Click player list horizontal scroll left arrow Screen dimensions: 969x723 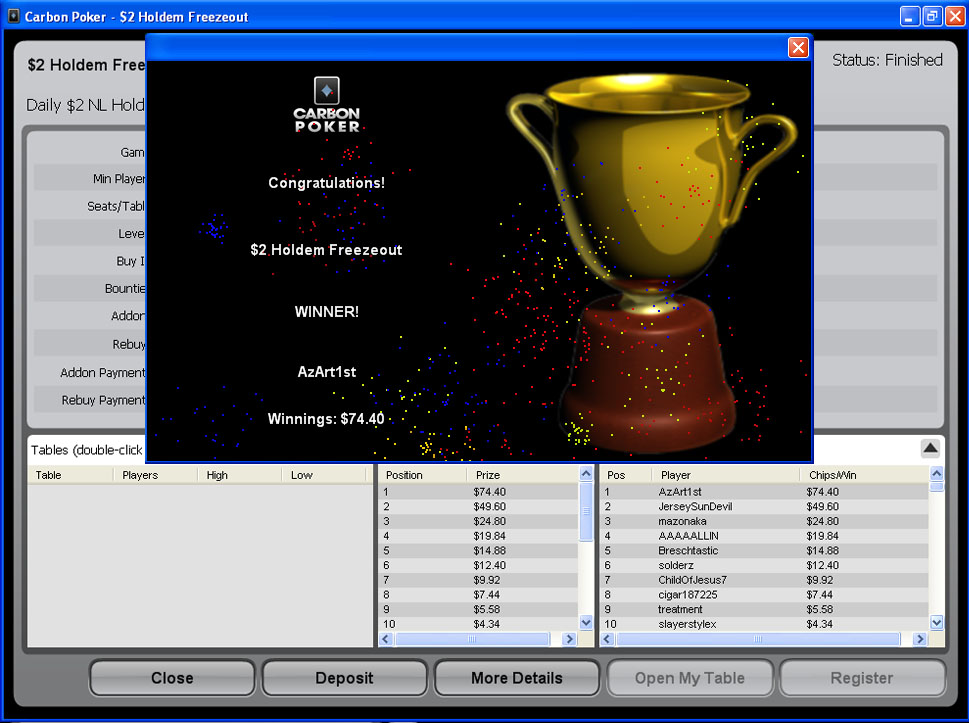607,639
